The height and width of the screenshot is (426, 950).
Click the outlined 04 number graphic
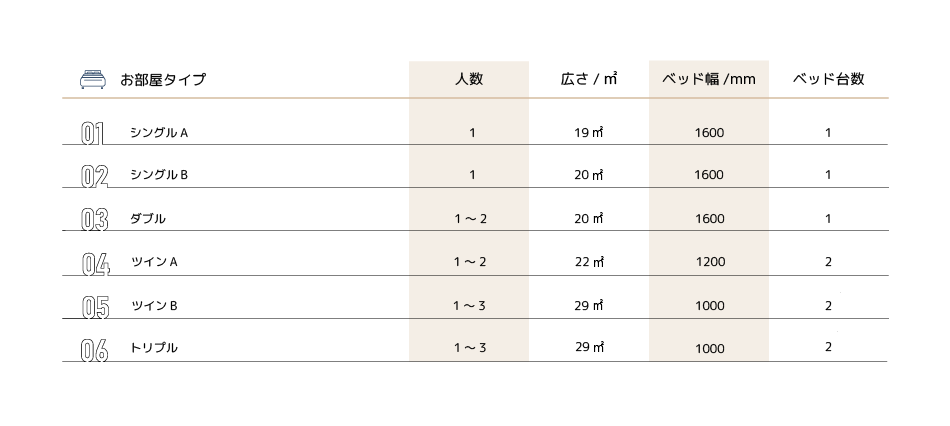[96, 264]
